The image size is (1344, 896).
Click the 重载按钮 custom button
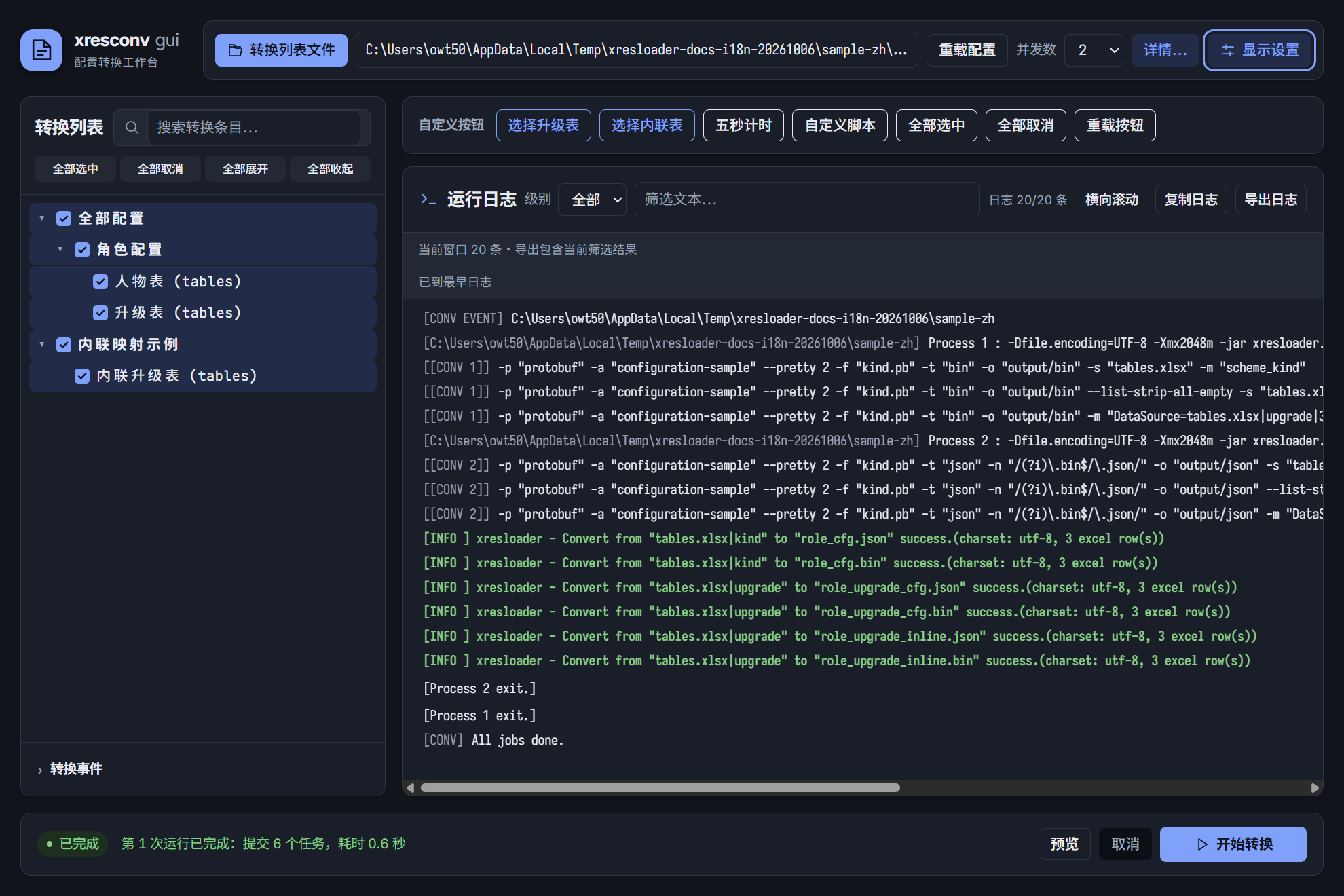pyautogui.click(x=1115, y=126)
